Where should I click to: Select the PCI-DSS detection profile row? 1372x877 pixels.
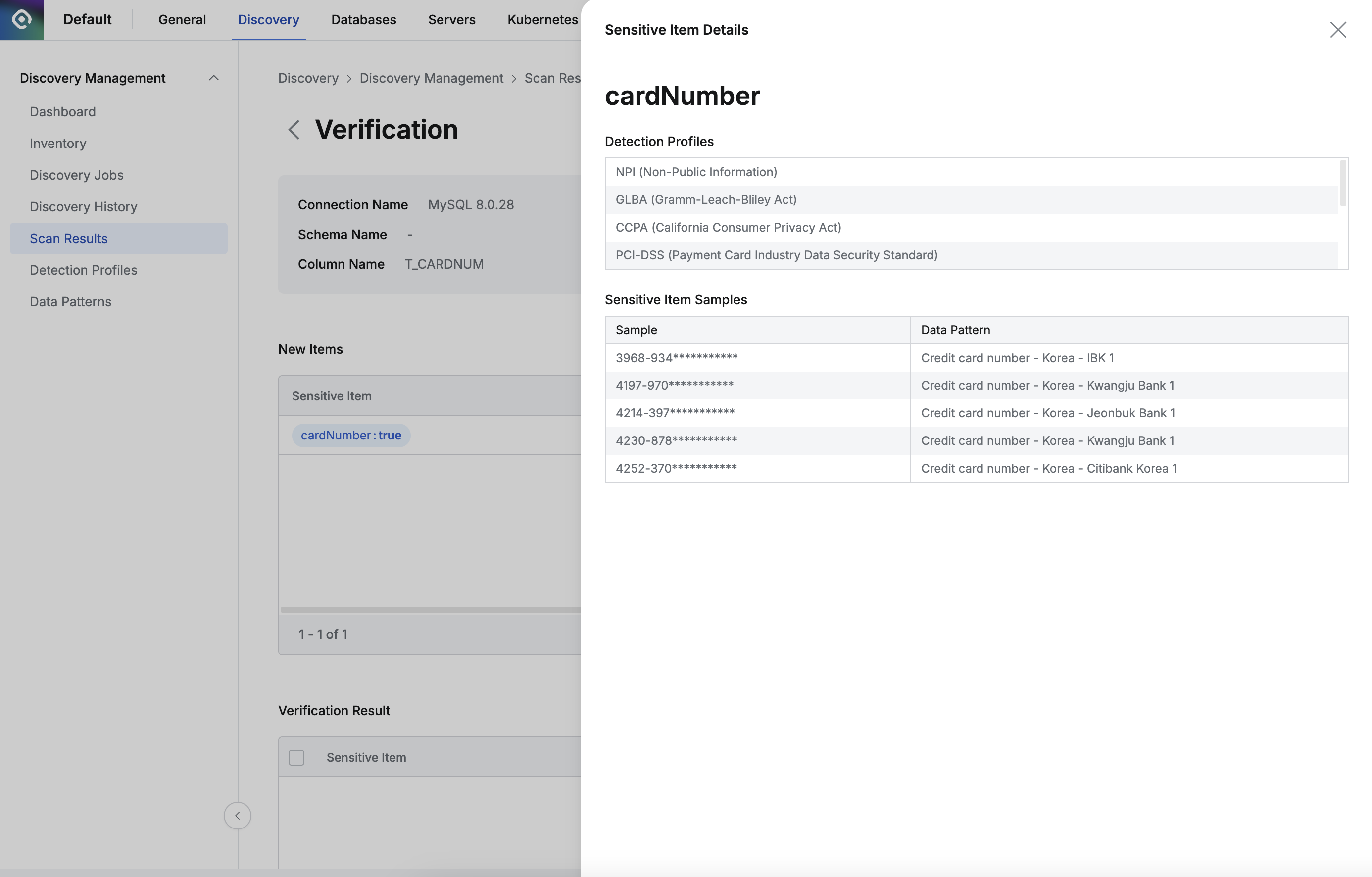(x=776, y=255)
